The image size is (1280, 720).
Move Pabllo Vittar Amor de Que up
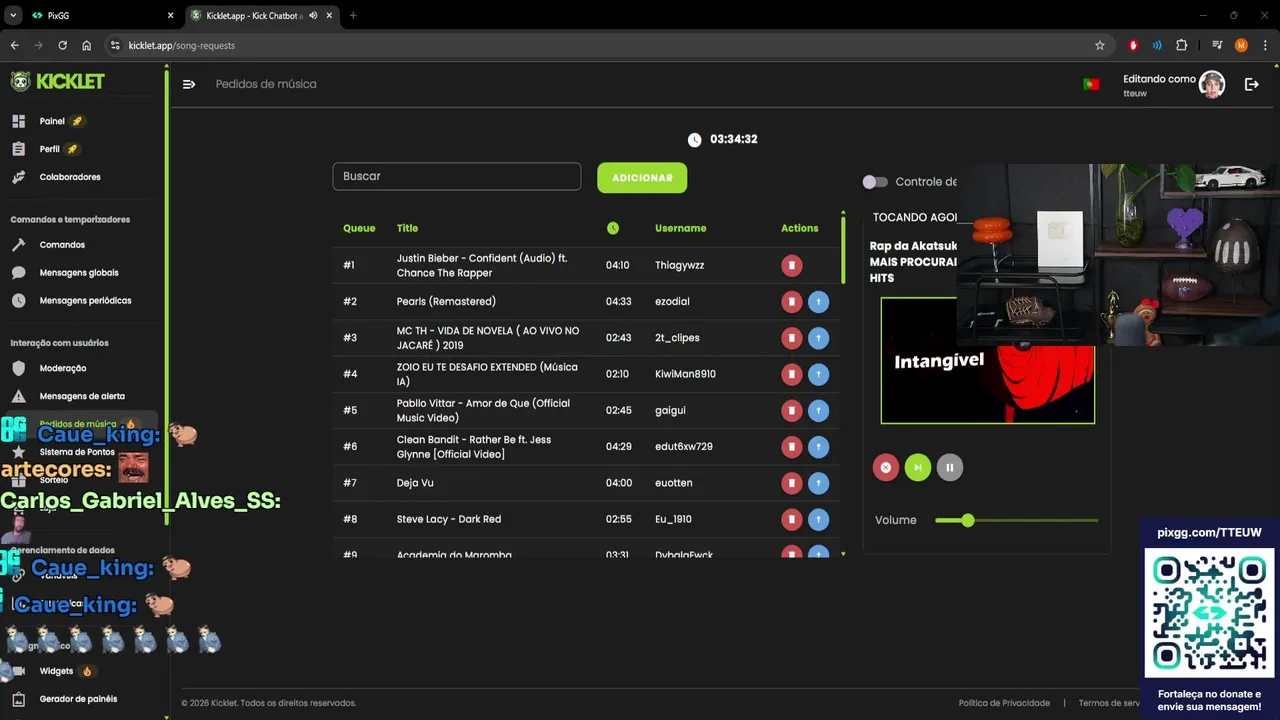(818, 410)
